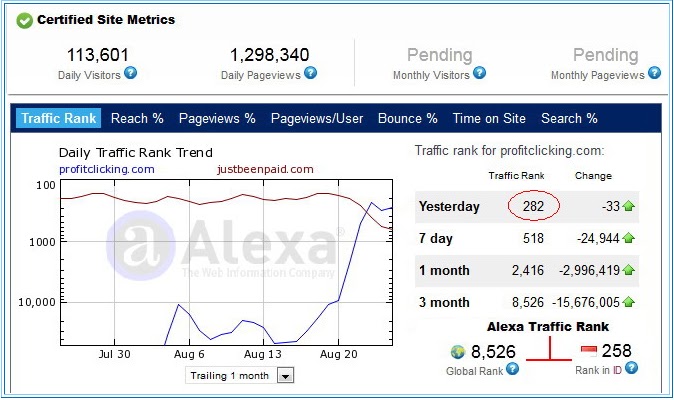Click the Change column header
This screenshot has height=400, width=674.
pyautogui.click(x=593, y=176)
